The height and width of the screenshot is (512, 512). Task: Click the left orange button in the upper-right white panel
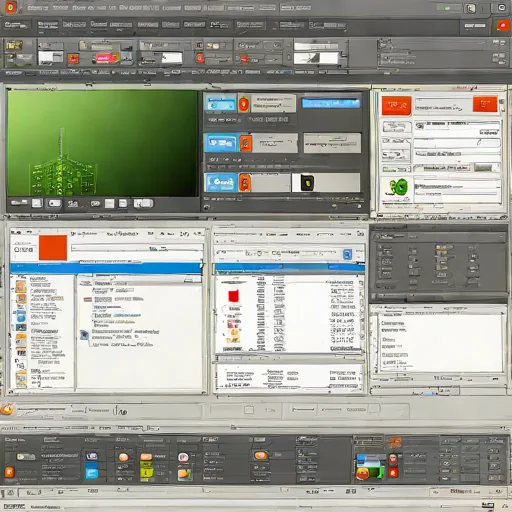pyautogui.click(x=396, y=106)
